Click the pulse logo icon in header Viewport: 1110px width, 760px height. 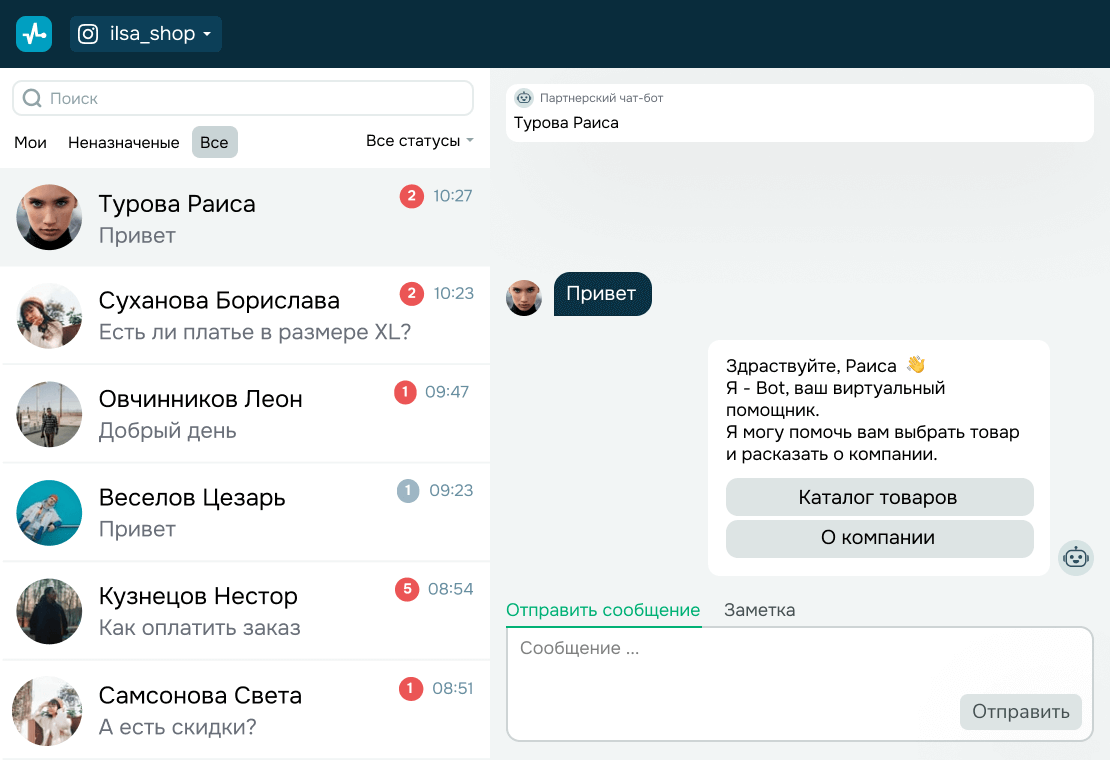(34, 34)
